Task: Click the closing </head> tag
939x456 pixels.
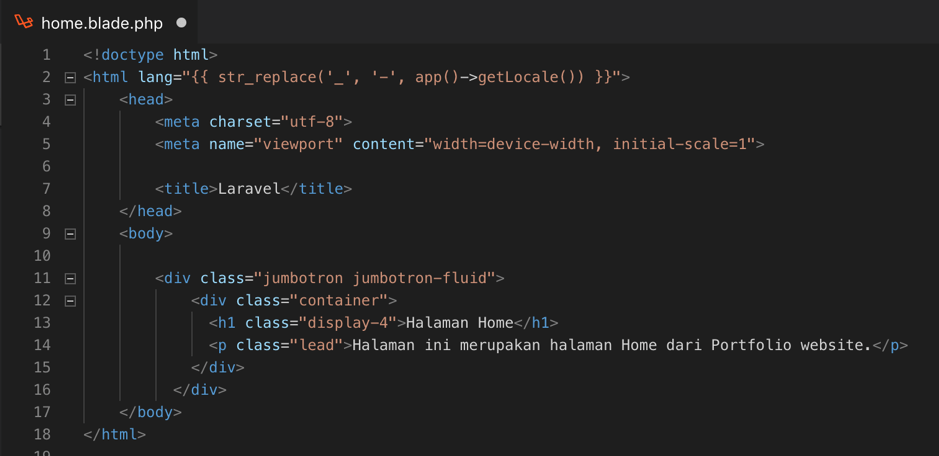Action: click(x=150, y=211)
